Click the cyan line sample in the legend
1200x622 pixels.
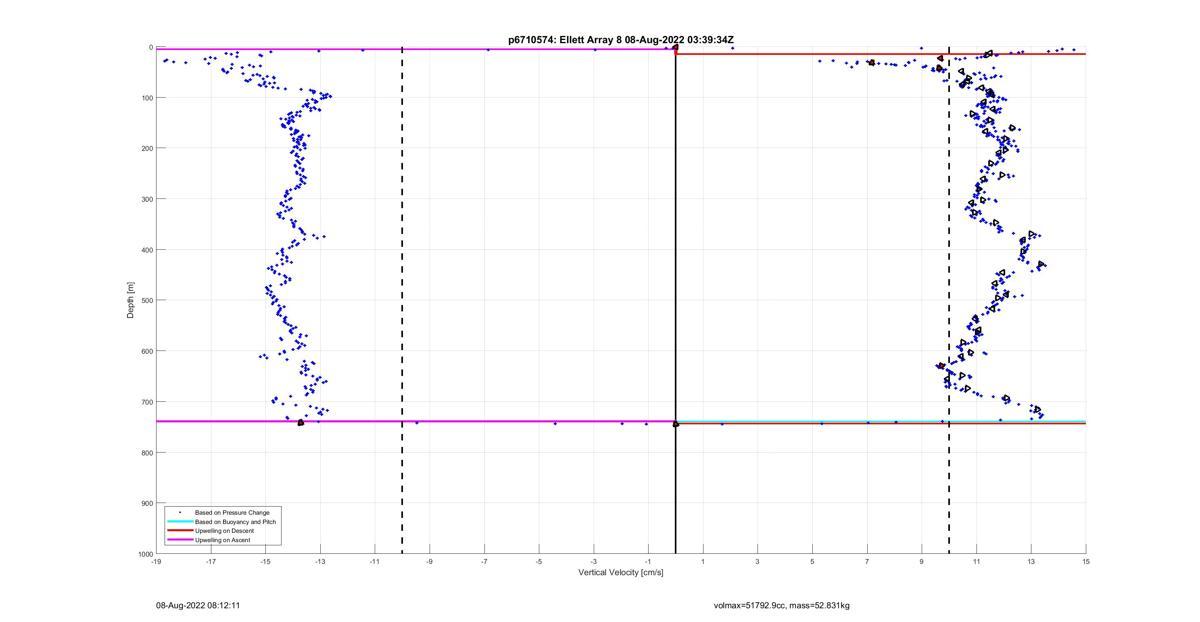(x=179, y=522)
